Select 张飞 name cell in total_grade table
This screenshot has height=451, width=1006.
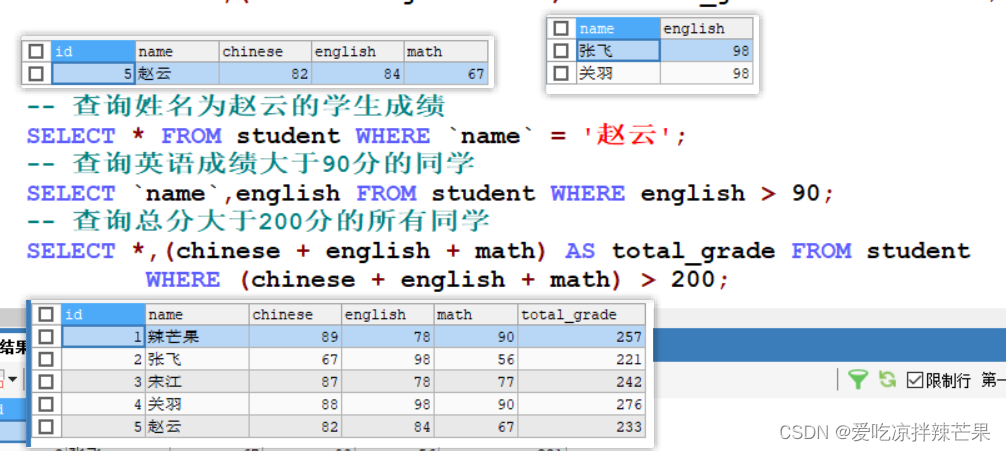[x=197, y=359]
